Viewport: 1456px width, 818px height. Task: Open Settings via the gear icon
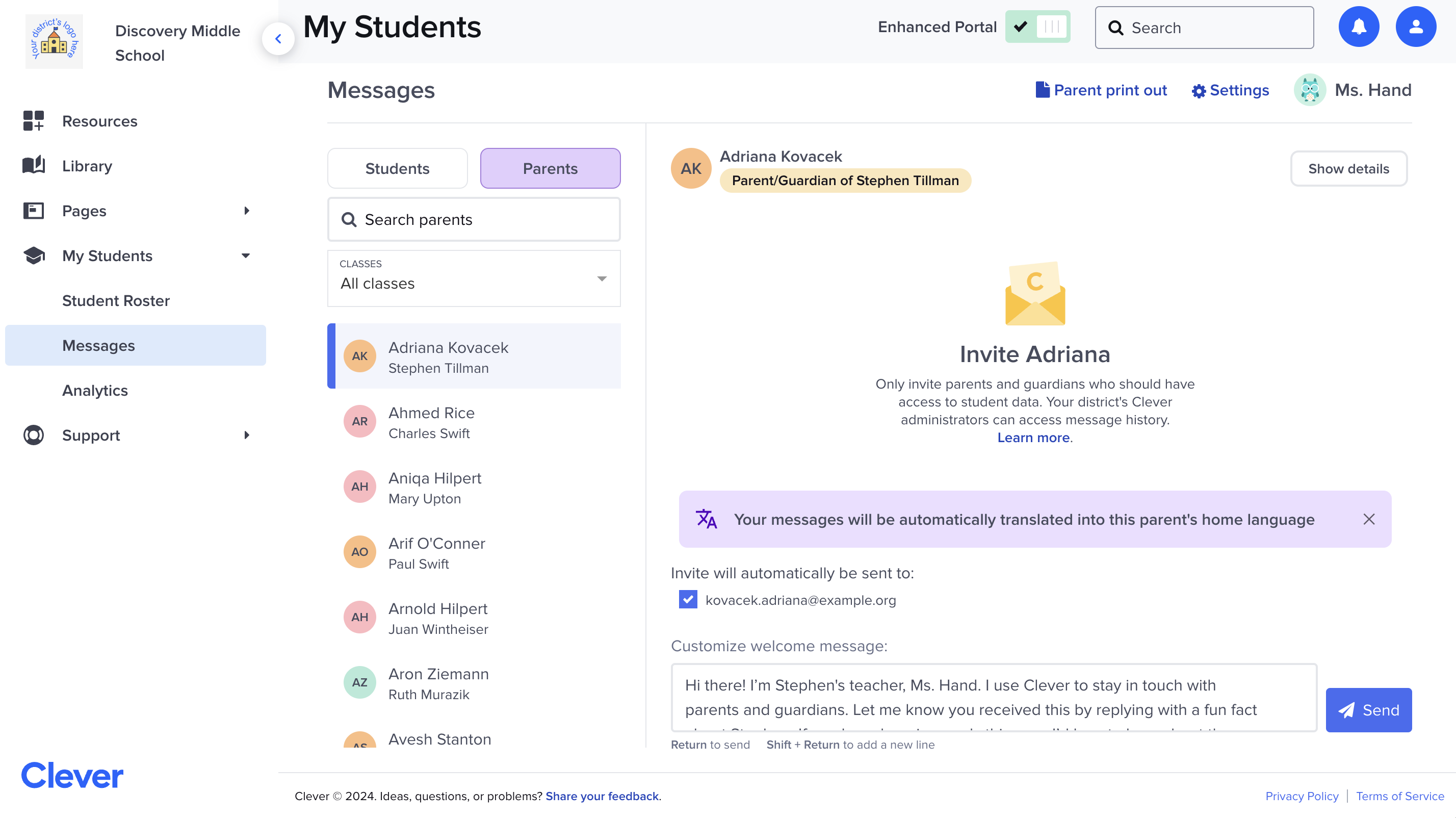click(x=1200, y=90)
